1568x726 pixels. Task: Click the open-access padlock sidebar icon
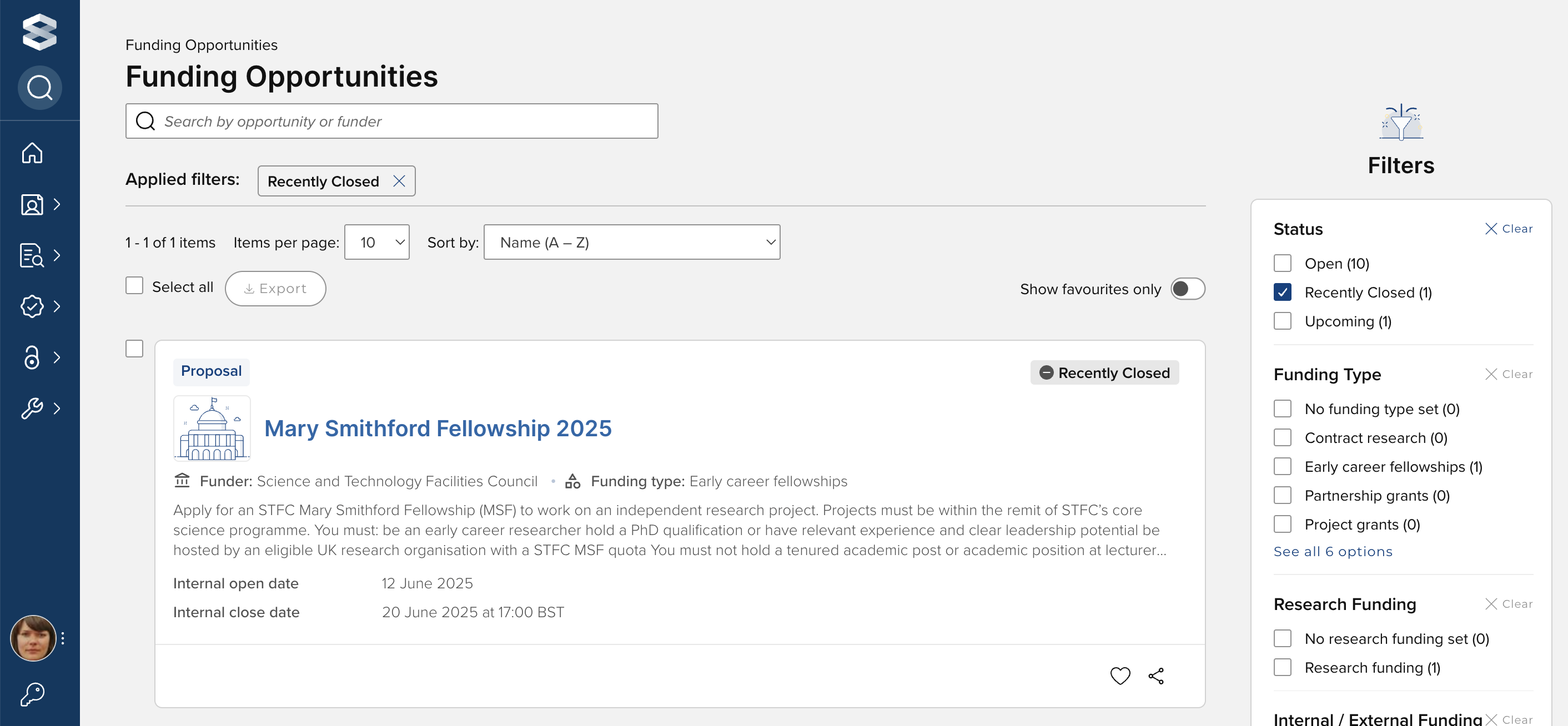(32, 357)
